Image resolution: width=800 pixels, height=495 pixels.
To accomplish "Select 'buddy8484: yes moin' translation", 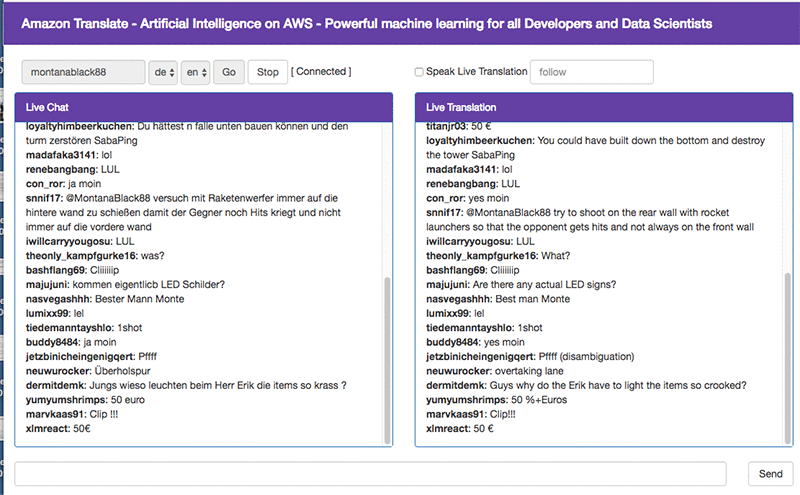I will 475,342.
